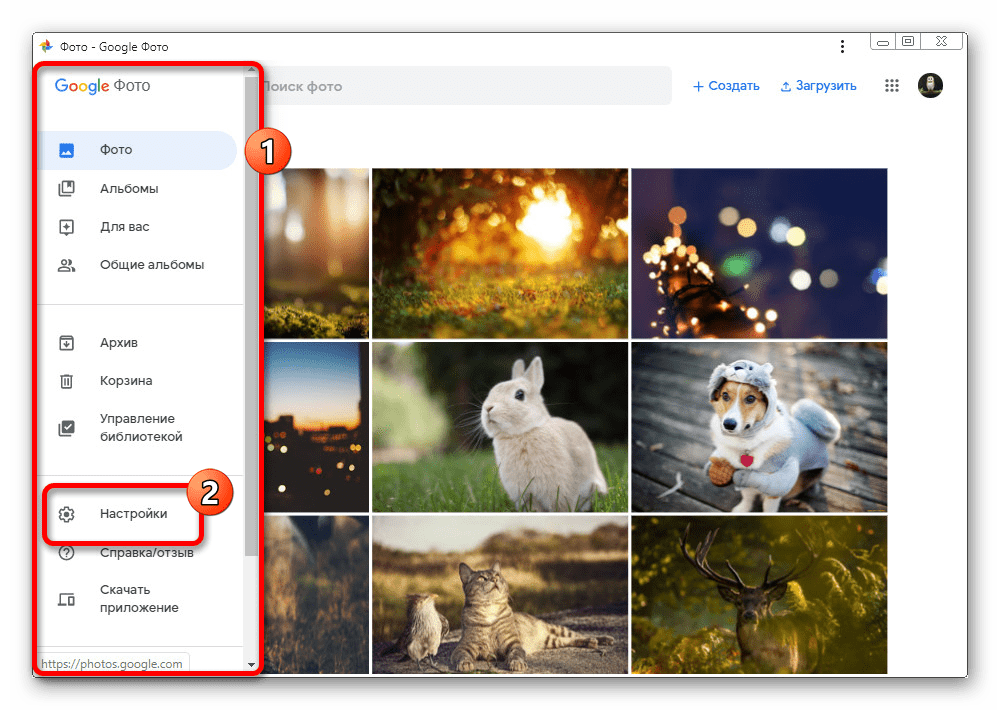
Task: Click the Создать button
Action: [726, 86]
